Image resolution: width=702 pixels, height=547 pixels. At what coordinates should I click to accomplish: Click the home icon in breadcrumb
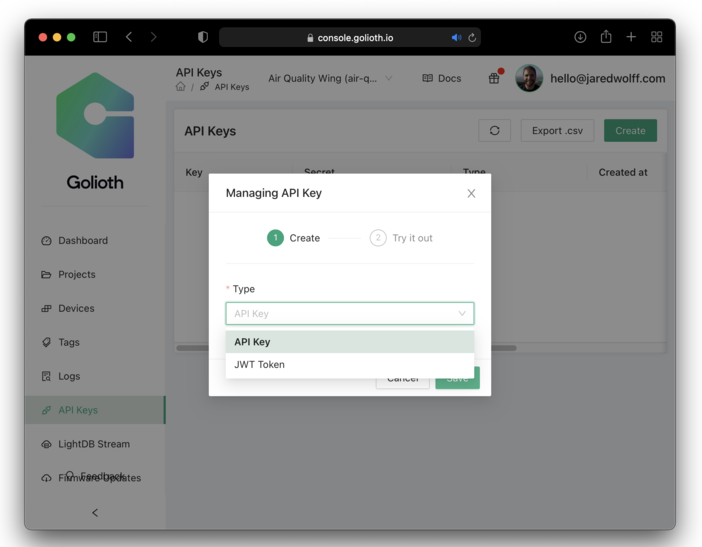point(181,87)
